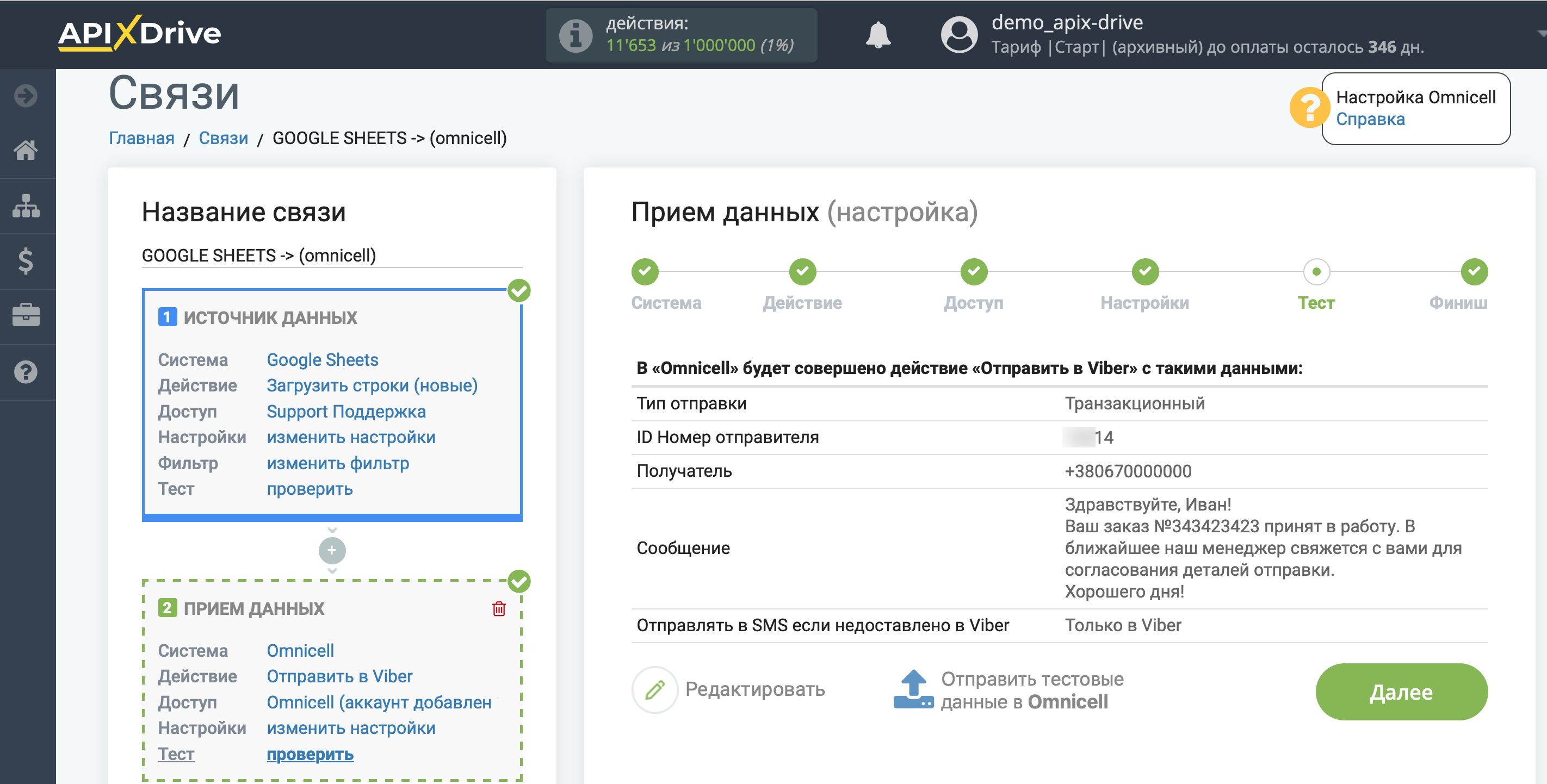Open Отправить в Viber action link
This screenshot has height=784, width=1547.
339,676
